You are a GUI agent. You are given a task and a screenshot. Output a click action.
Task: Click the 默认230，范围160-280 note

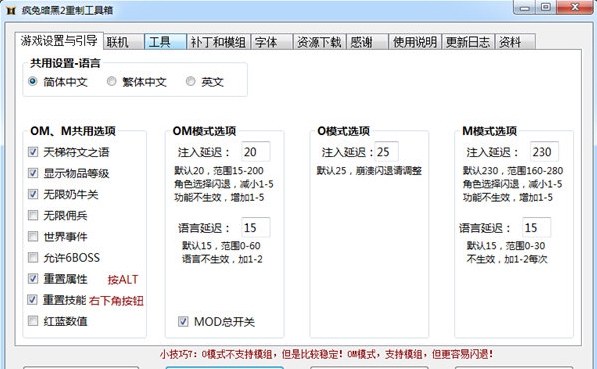[513, 171]
